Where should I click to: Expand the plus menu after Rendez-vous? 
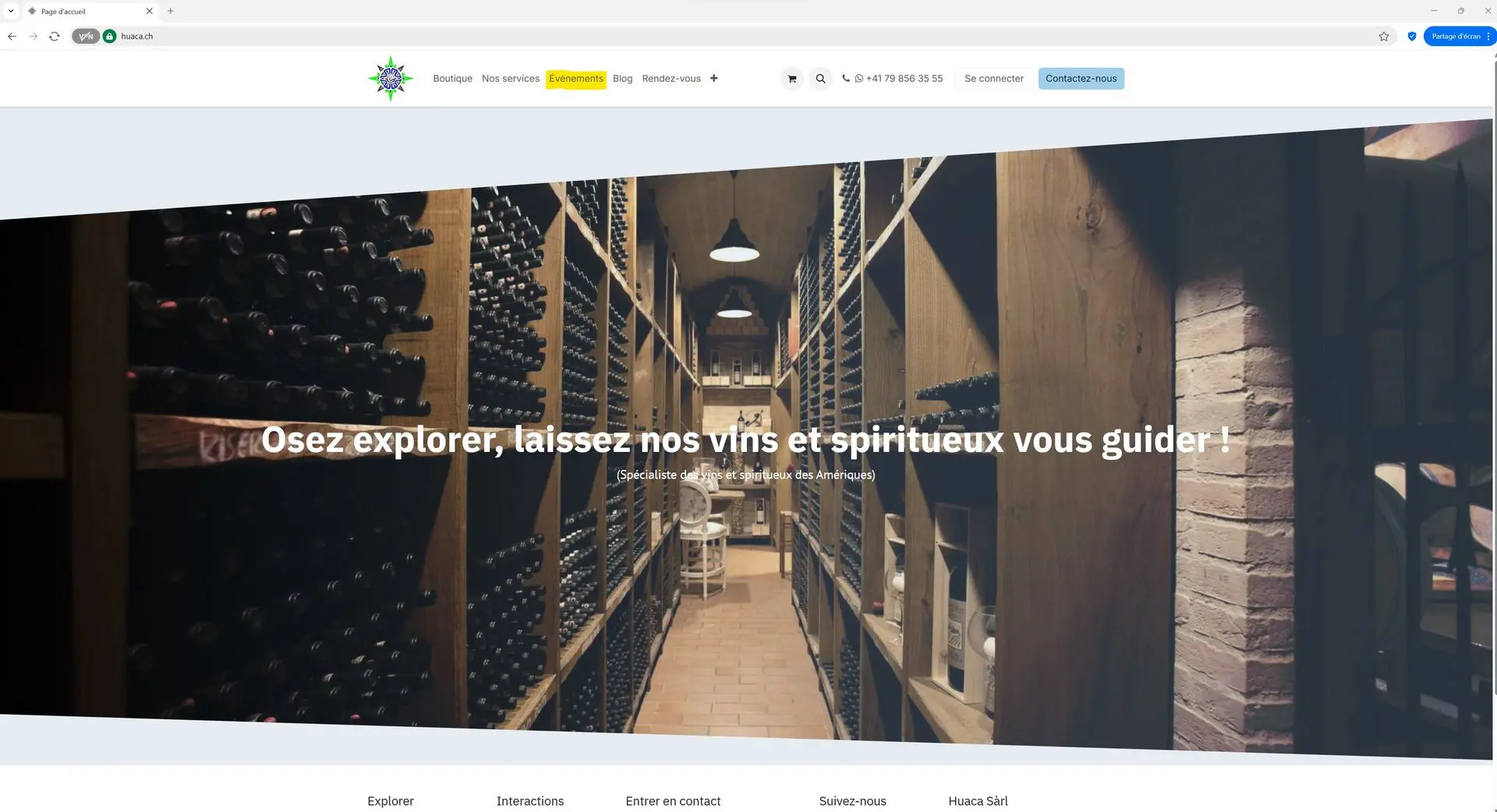tap(713, 78)
